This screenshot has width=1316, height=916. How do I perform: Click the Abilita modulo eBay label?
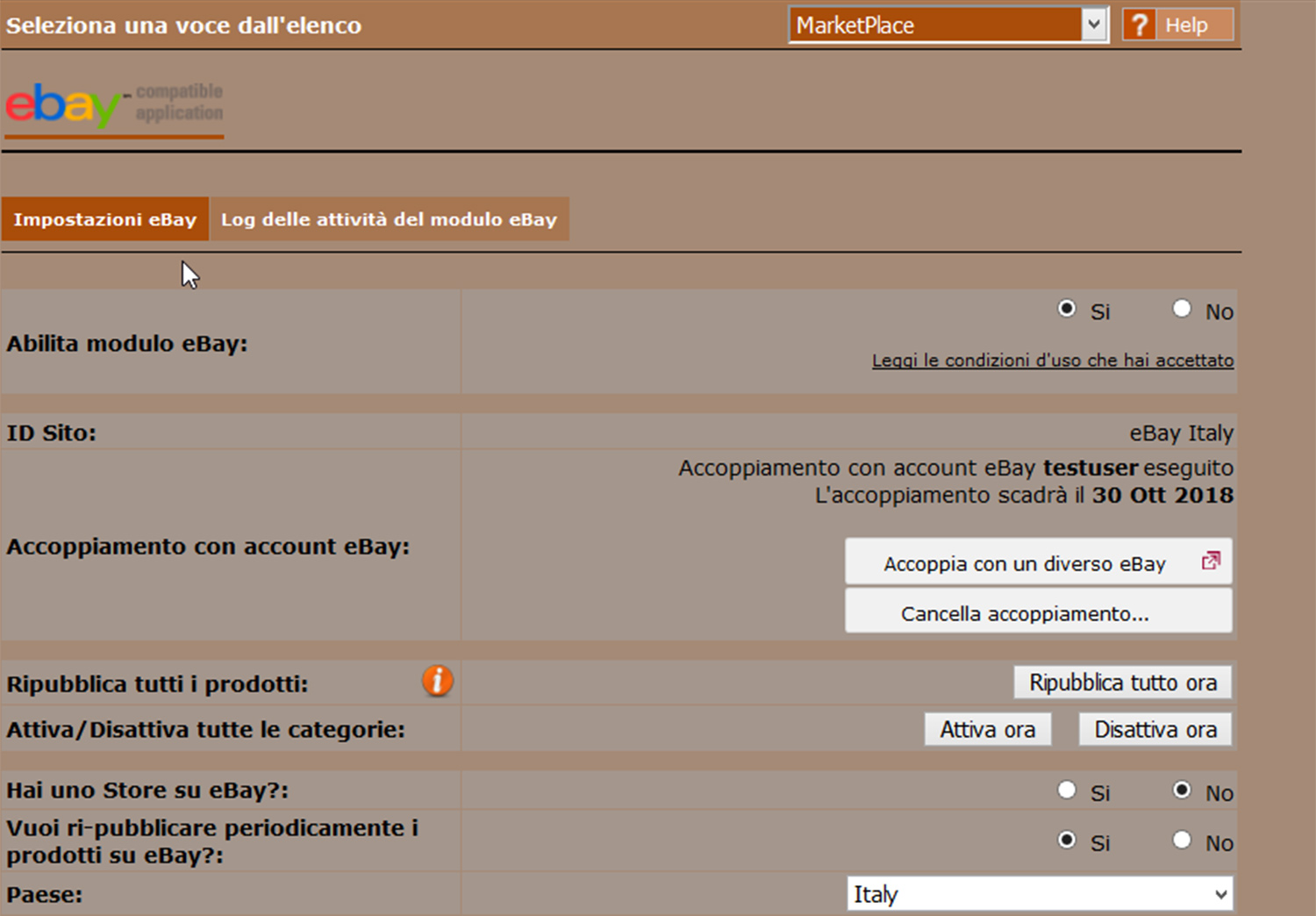tap(127, 344)
